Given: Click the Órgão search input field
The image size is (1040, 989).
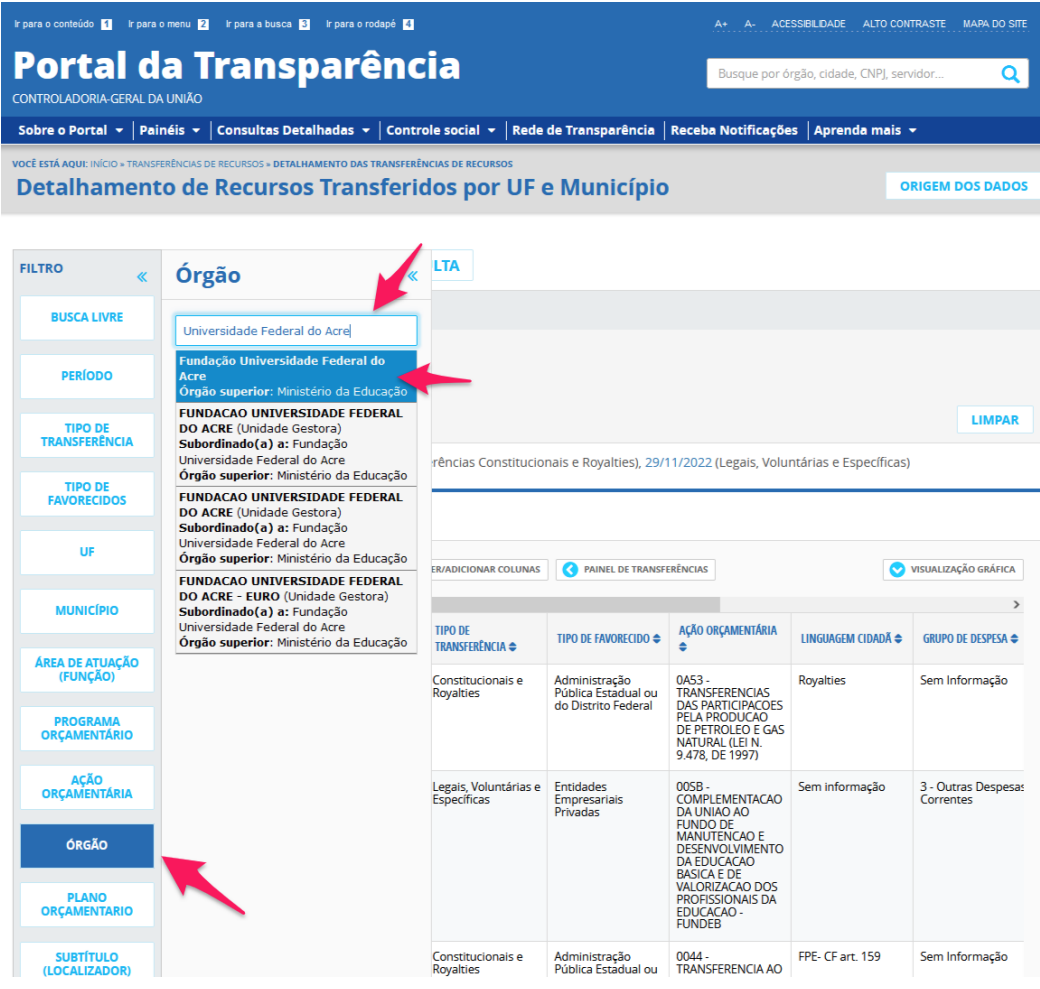Looking at the screenshot, I should (x=296, y=331).
